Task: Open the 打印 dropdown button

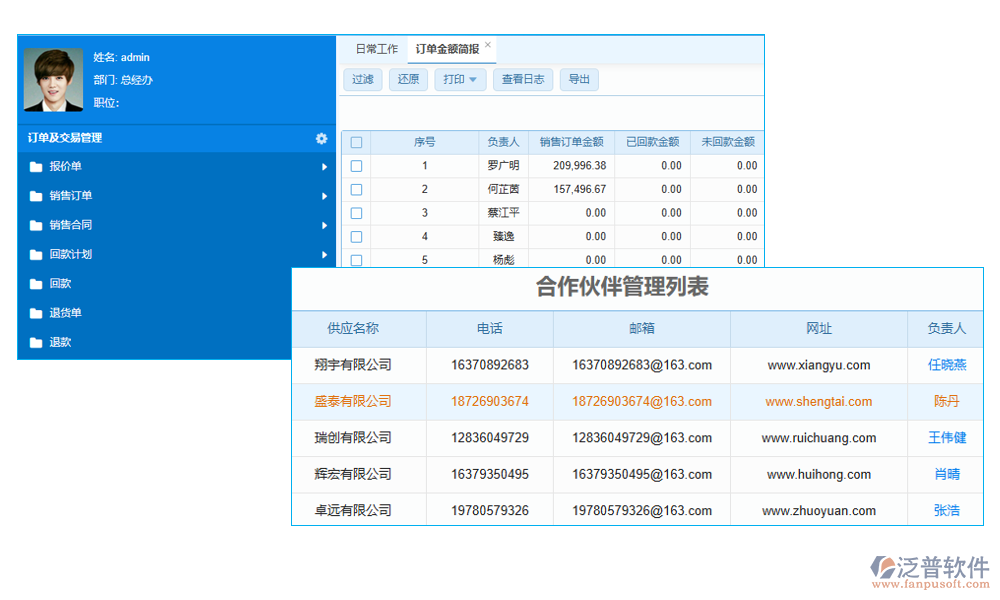Action: tap(460, 79)
